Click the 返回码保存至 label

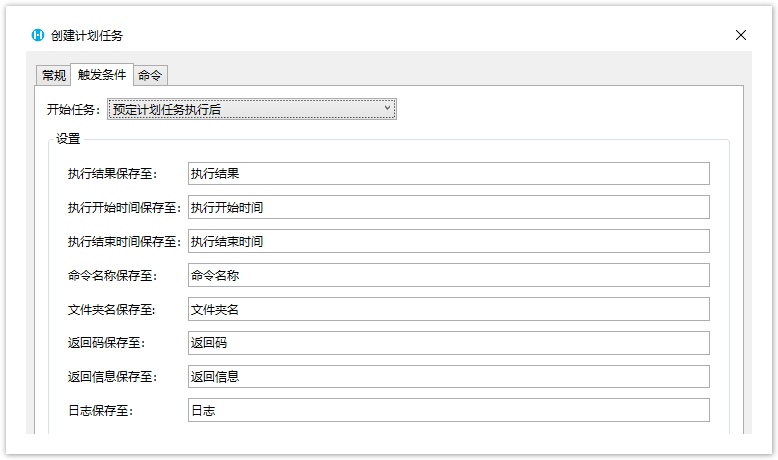(x=106, y=343)
